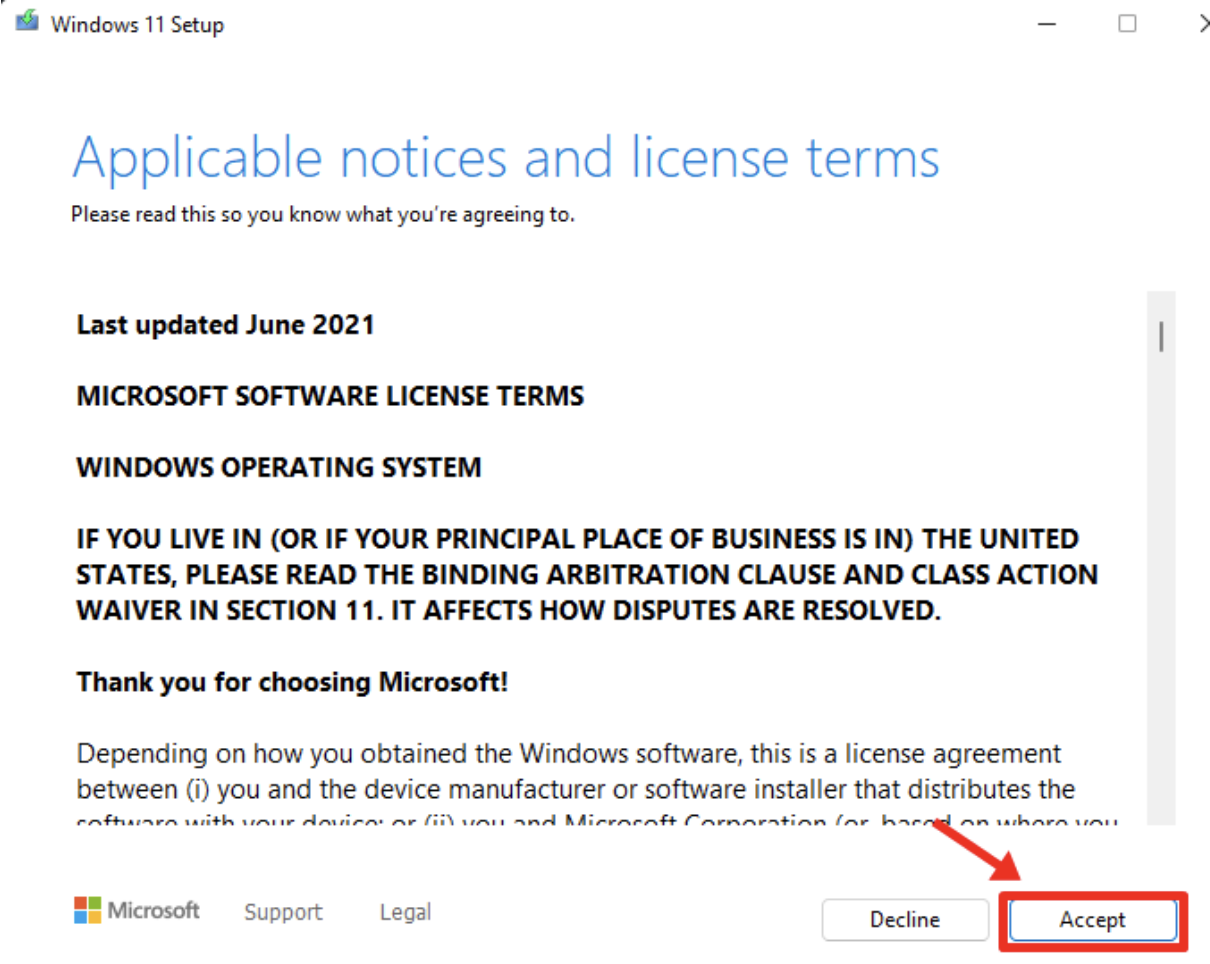Click the 'Applicable notices and license terms' heading
Image resolution: width=1210 pixels, height=964 pixels.
pyautogui.click(x=504, y=157)
